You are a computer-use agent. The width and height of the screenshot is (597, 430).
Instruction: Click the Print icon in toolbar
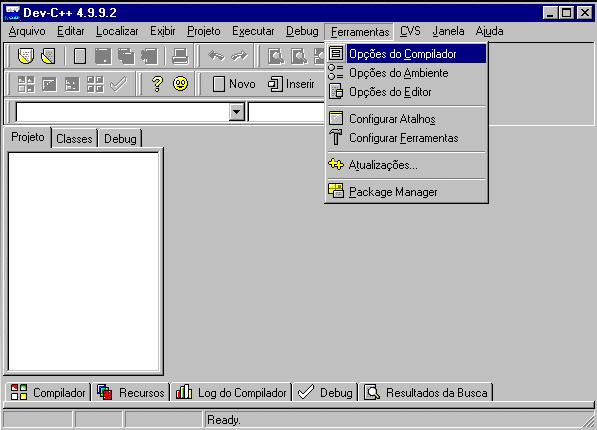pos(180,56)
